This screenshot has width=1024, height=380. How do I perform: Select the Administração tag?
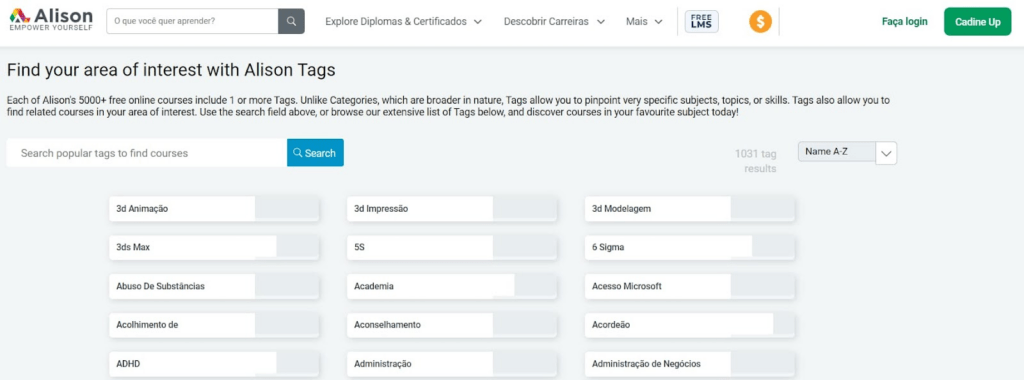pyautogui.click(x=452, y=364)
